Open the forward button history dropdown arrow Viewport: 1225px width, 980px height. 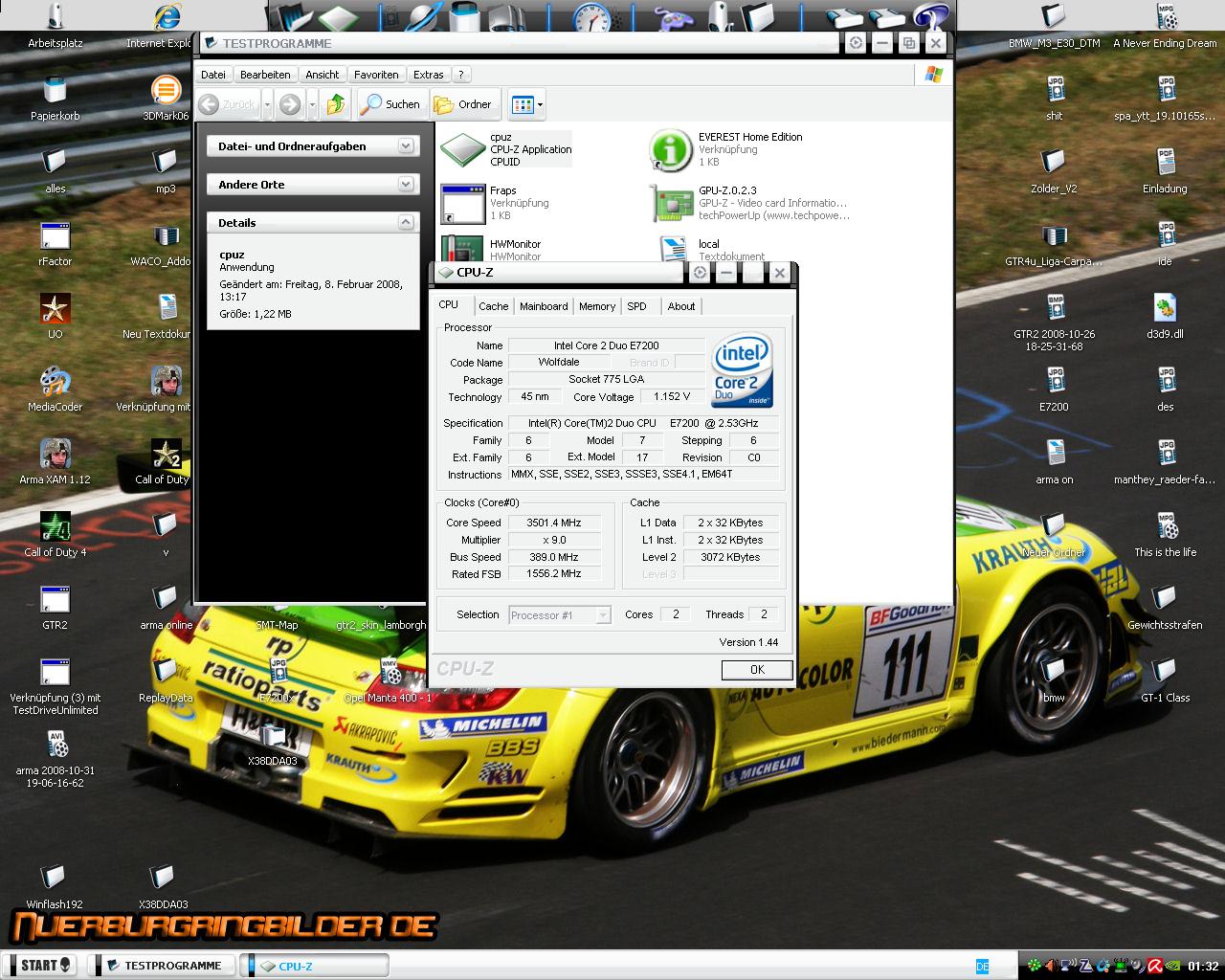pos(312,104)
